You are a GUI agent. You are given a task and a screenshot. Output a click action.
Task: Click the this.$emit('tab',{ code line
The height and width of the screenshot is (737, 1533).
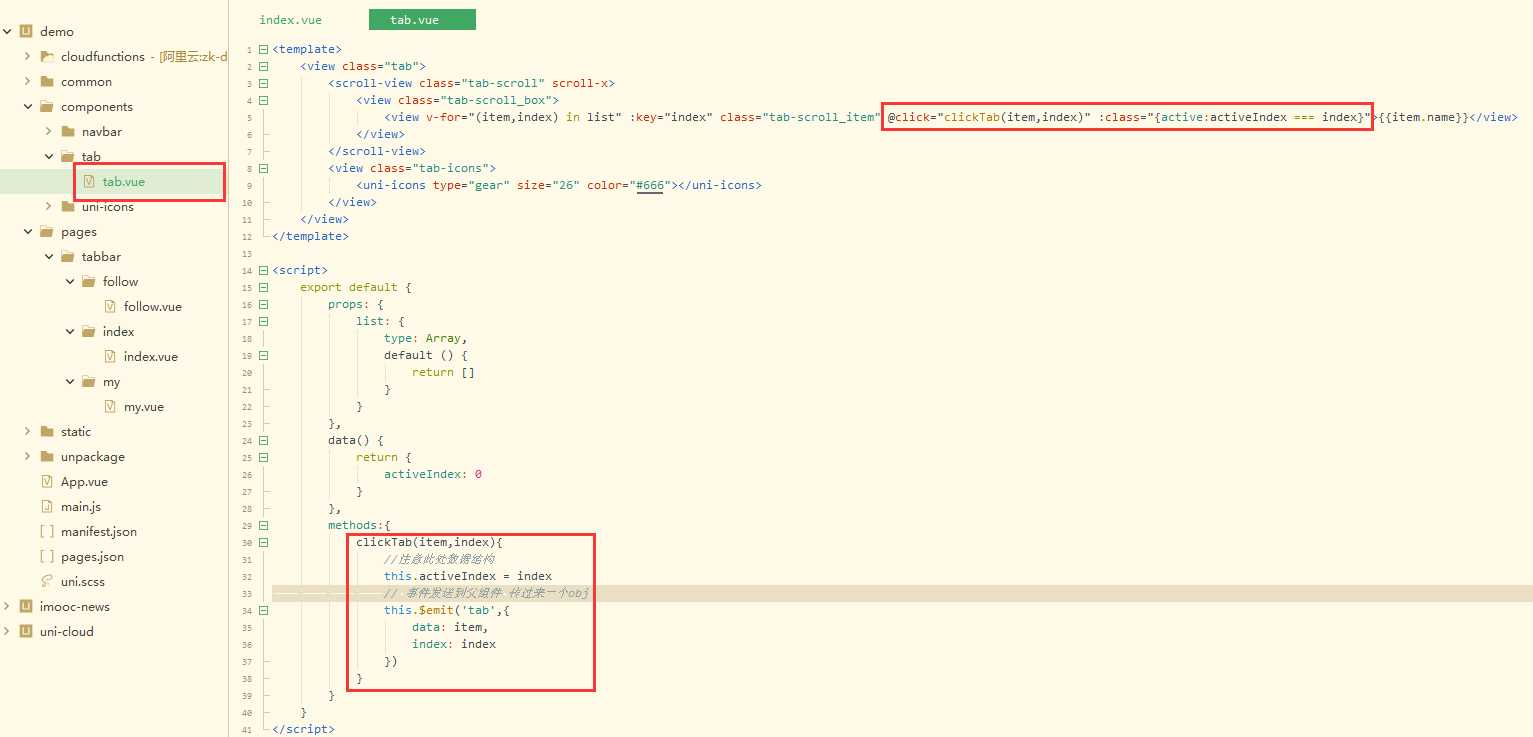click(447, 610)
